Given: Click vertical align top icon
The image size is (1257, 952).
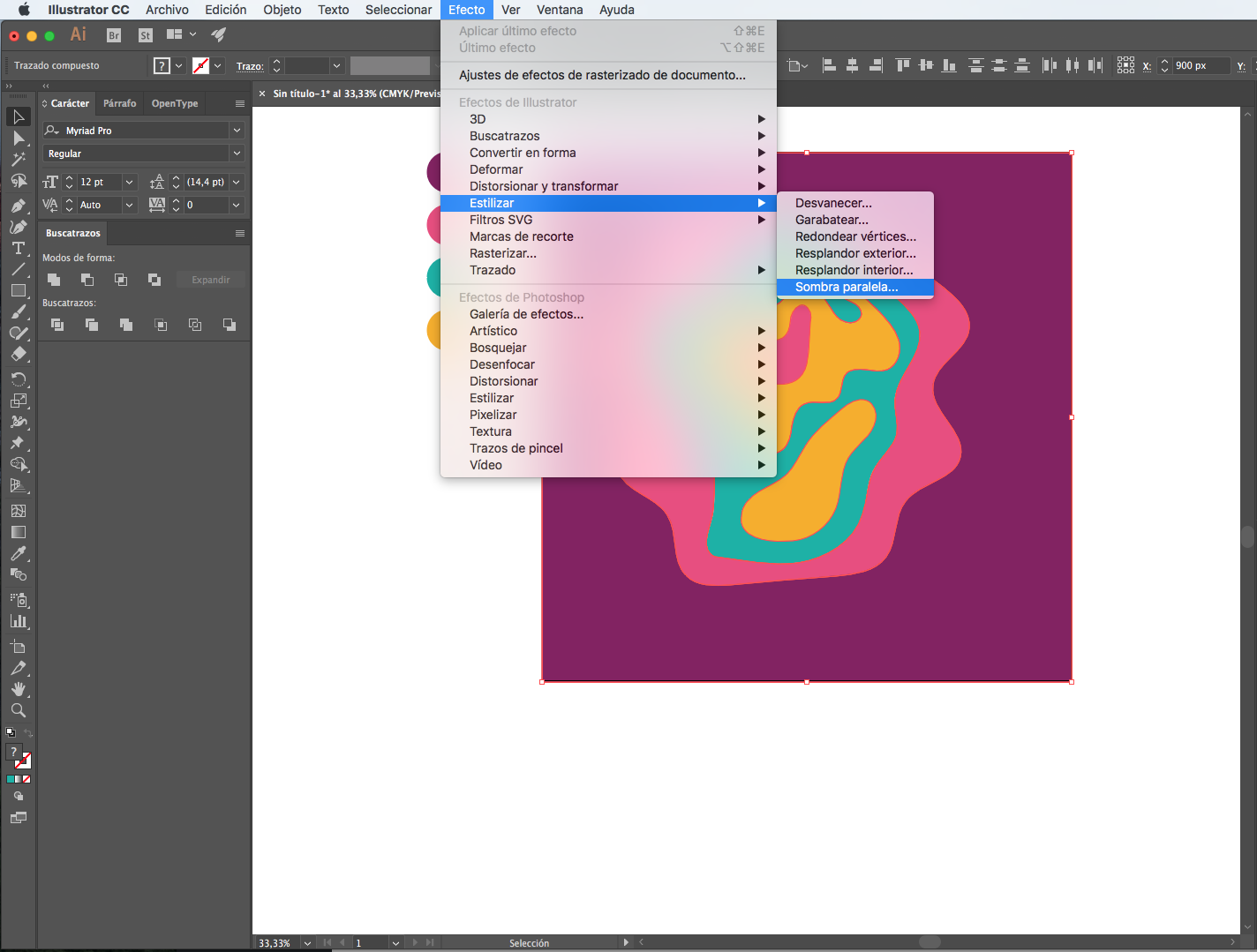Looking at the screenshot, I should point(902,65).
